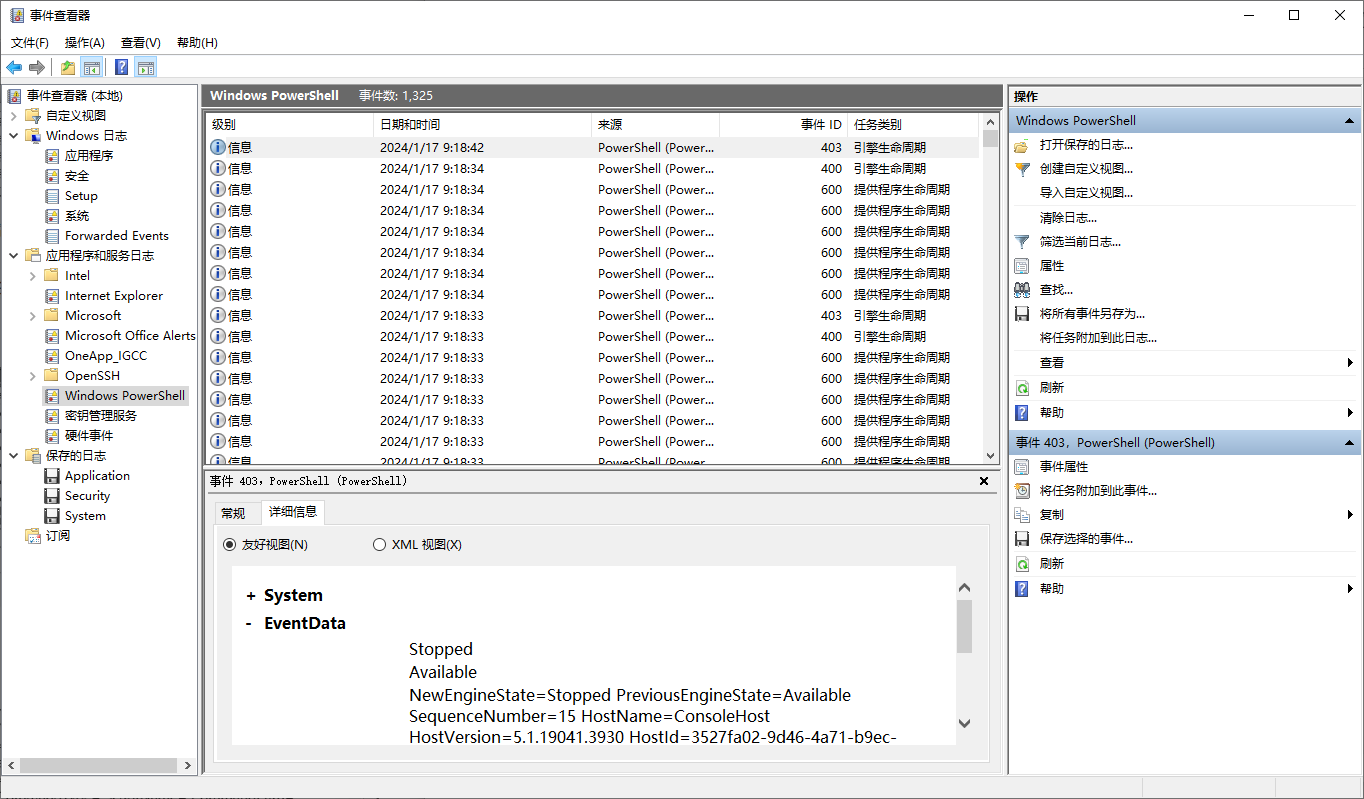Select Setup log in tree
1364x799 pixels.
(x=81, y=195)
